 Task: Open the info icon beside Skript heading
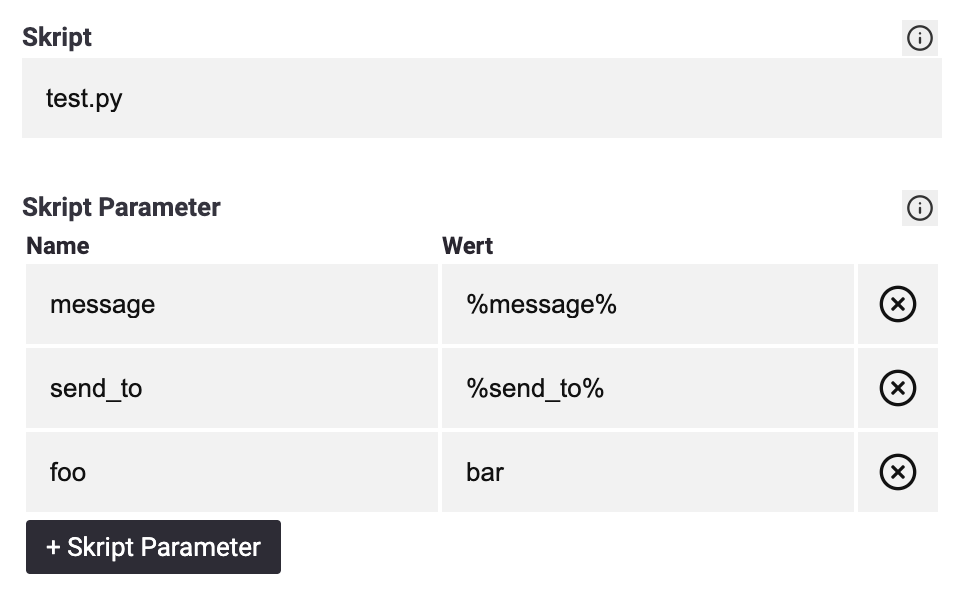[919, 38]
